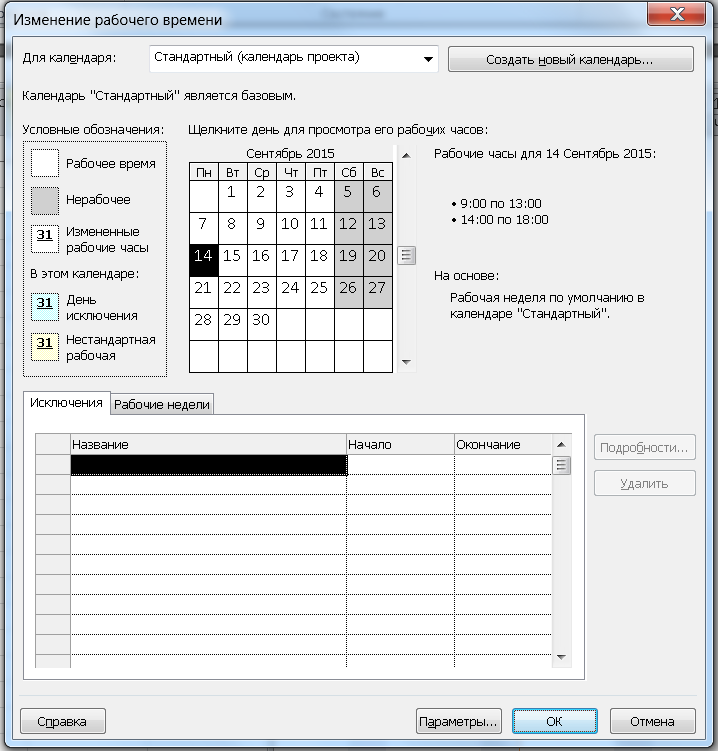Image resolution: width=718 pixels, height=751 pixels.
Task: Select day 4 in the calendar
Action: pos(319,196)
